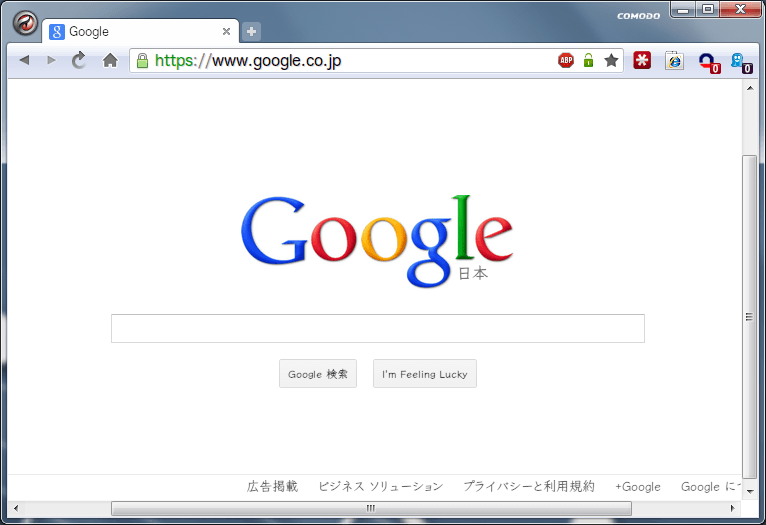Image resolution: width=766 pixels, height=525 pixels.
Task: Click the green unlocked padlock icon
Action: tap(588, 61)
